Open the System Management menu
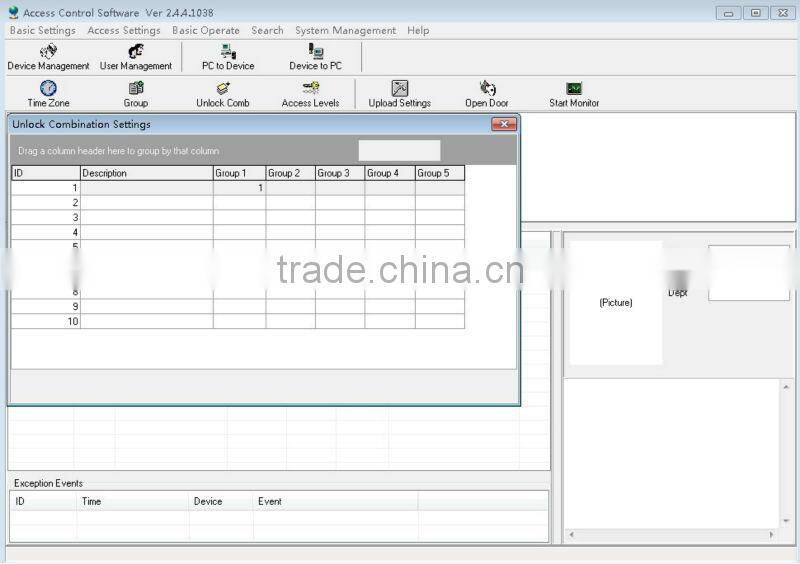The image size is (800, 564). click(345, 31)
